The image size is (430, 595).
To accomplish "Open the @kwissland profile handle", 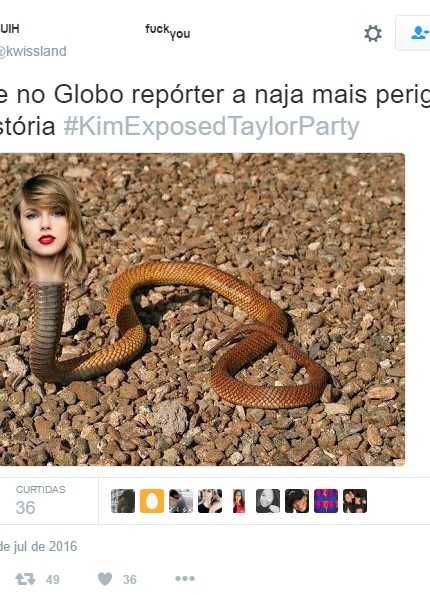I will [33, 51].
